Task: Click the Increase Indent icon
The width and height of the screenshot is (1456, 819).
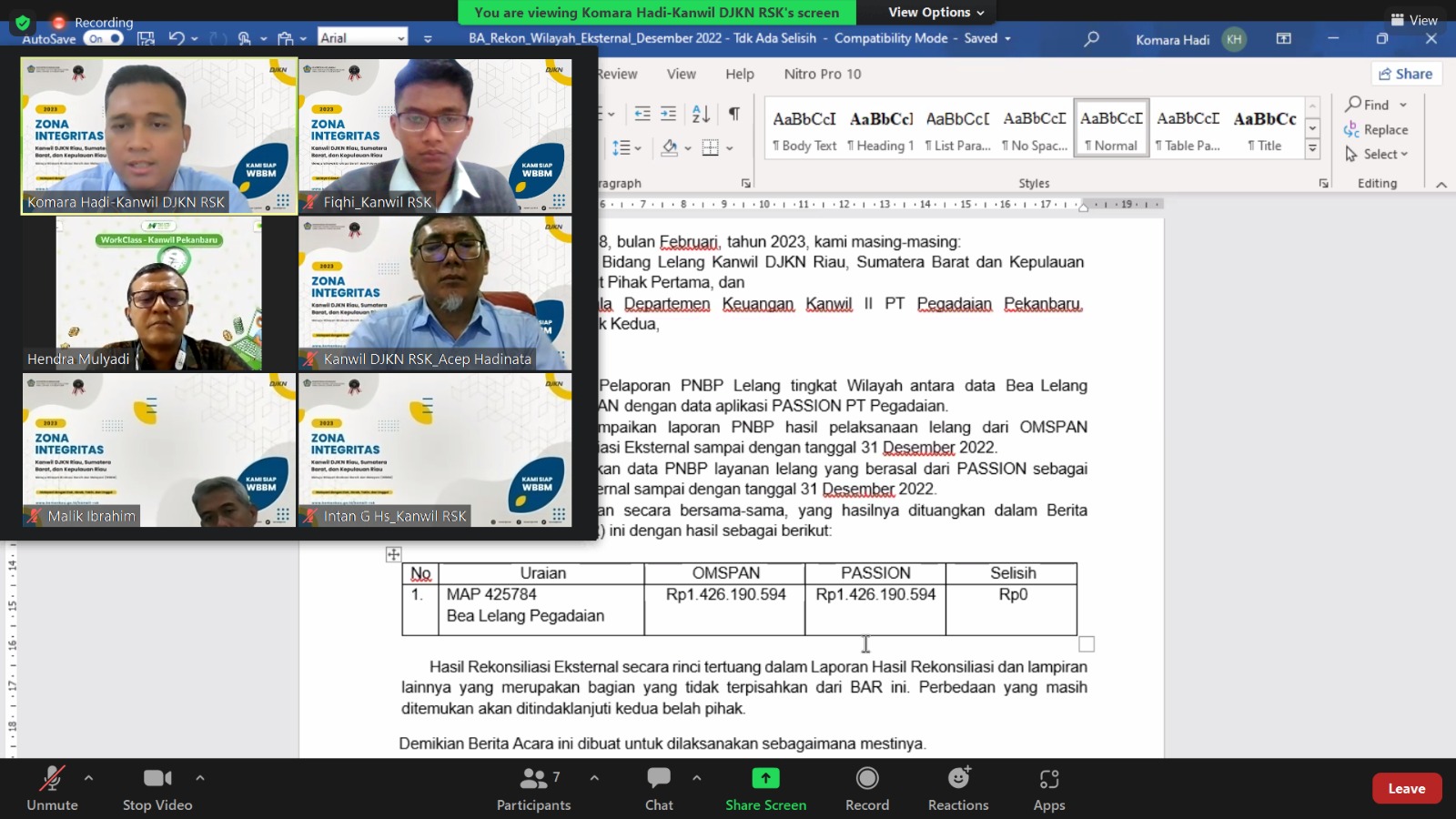Action: 669,114
